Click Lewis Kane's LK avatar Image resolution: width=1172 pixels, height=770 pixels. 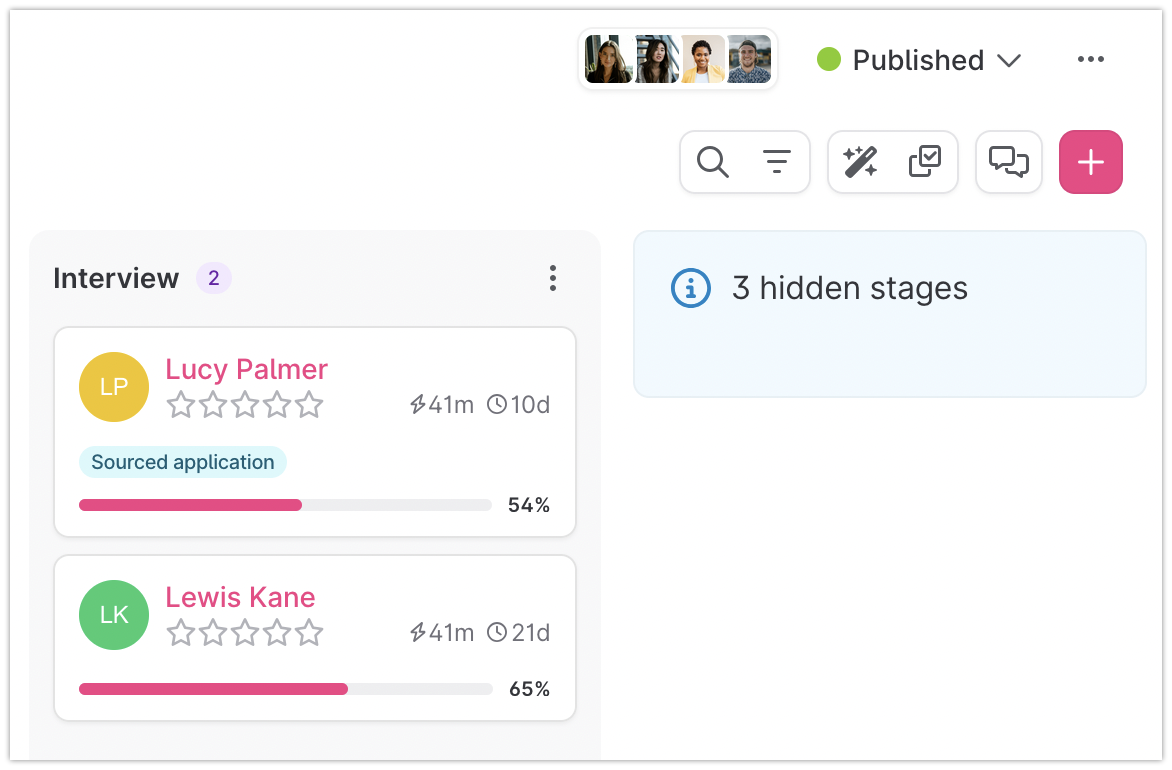coord(114,615)
